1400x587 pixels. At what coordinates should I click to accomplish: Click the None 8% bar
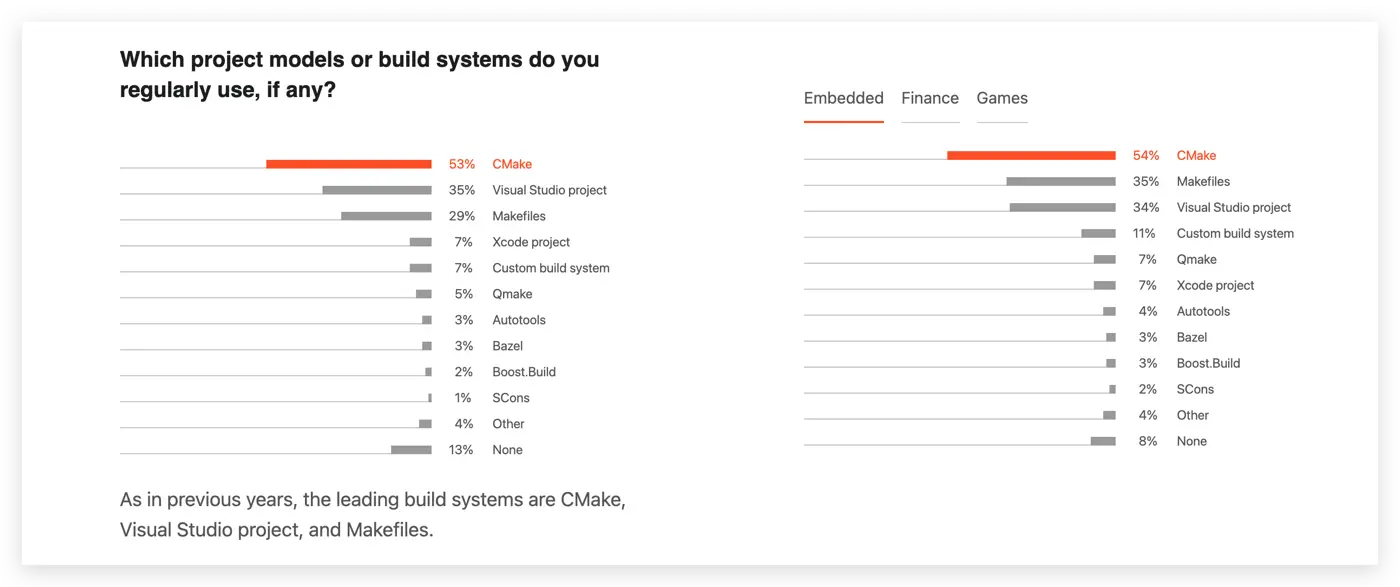pyautogui.click(x=1103, y=441)
